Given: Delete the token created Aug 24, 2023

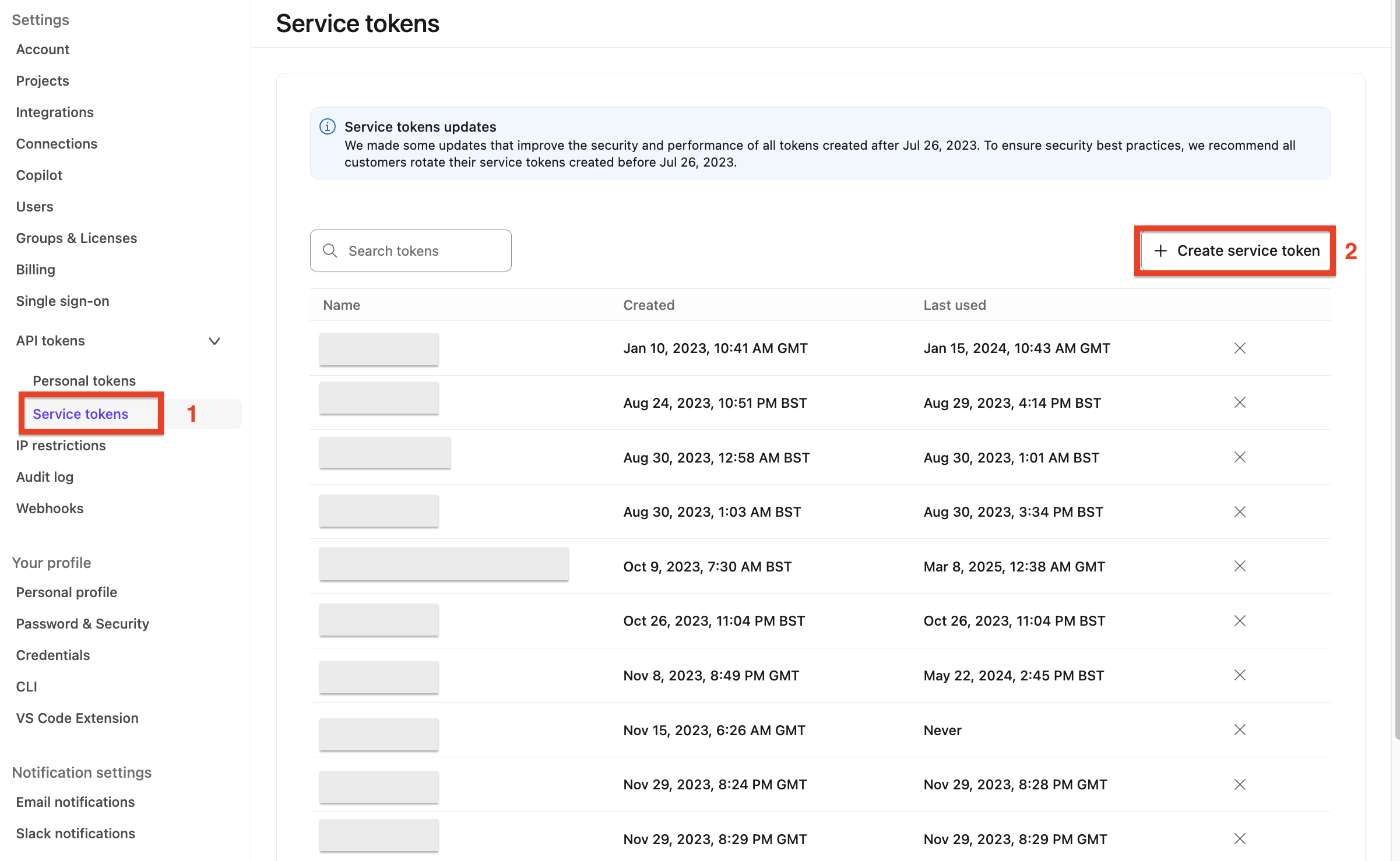Looking at the screenshot, I should [1240, 403].
